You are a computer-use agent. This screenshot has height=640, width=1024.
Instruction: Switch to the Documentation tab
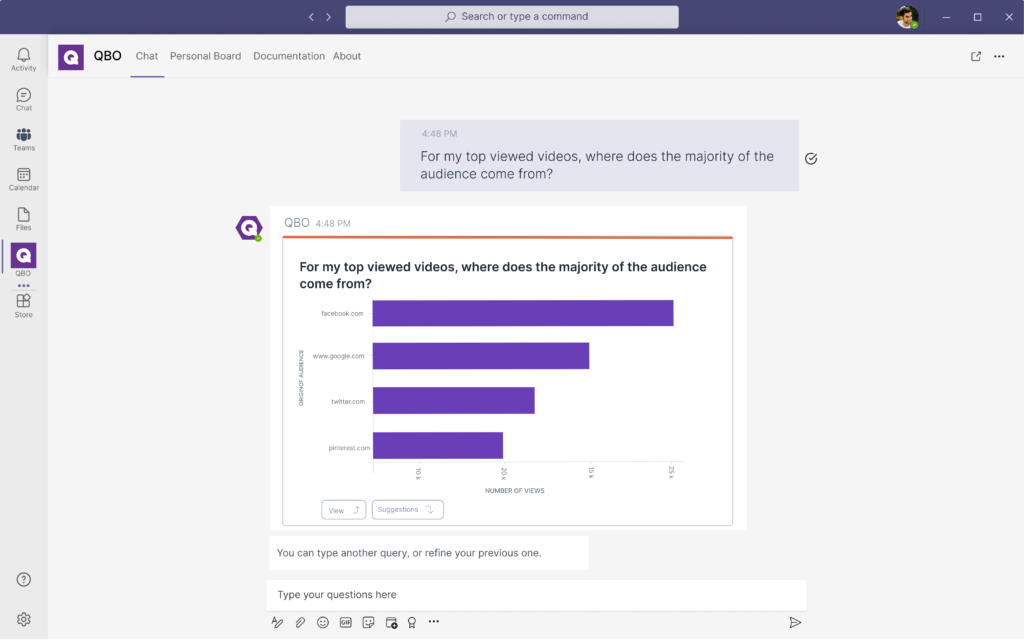pyautogui.click(x=289, y=56)
